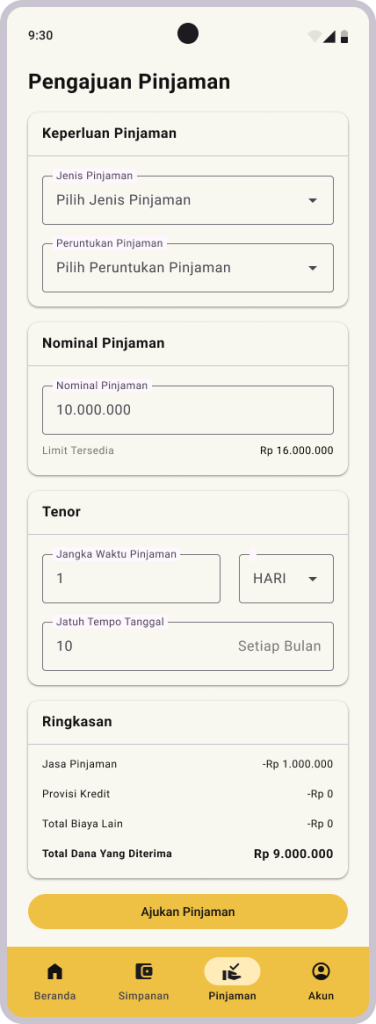Expand the Jenis Pinjaman dropdown arrow

pyautogui.click(x=313, y=200)
